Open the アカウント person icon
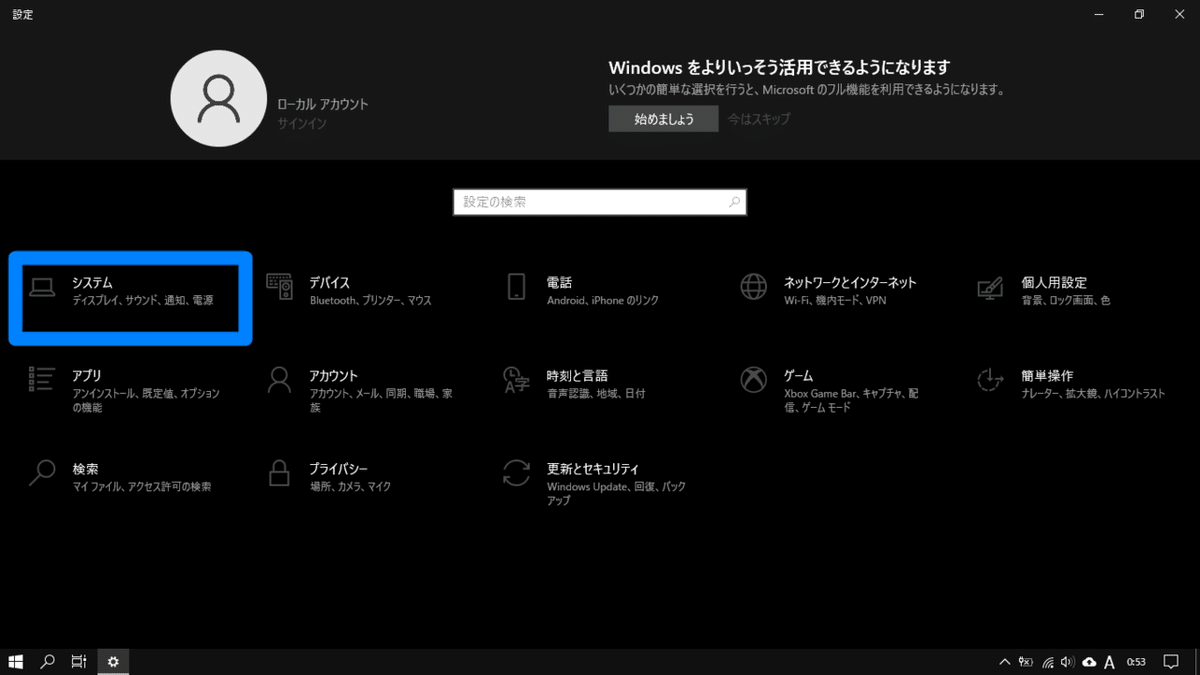The height and width of the screenshot is (675, 1200). 280,380
